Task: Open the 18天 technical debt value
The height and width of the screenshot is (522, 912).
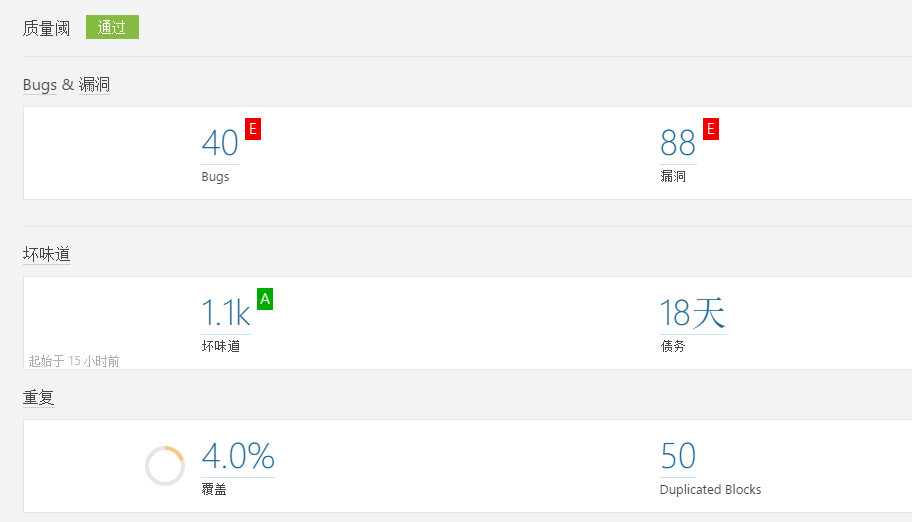Action: coord(693,313)
